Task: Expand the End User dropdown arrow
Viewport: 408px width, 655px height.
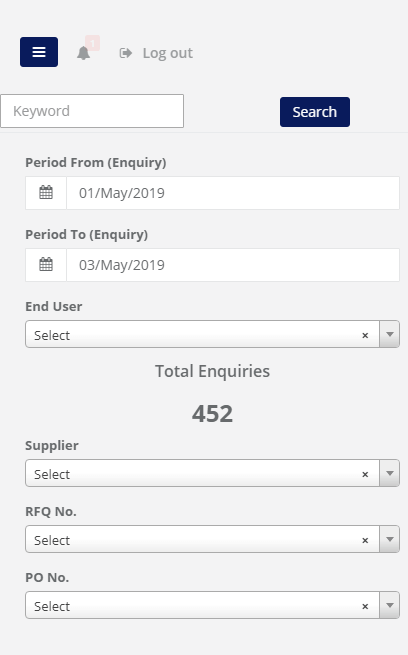Action: (390, 334)
